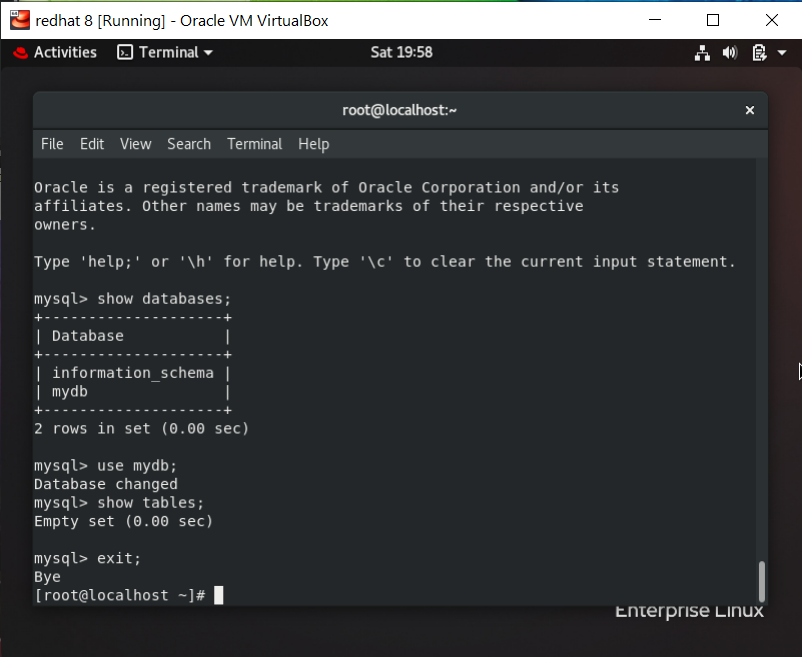Close the VirtualBox window
This screenshot has height=657, width=802.
[772, 20]
